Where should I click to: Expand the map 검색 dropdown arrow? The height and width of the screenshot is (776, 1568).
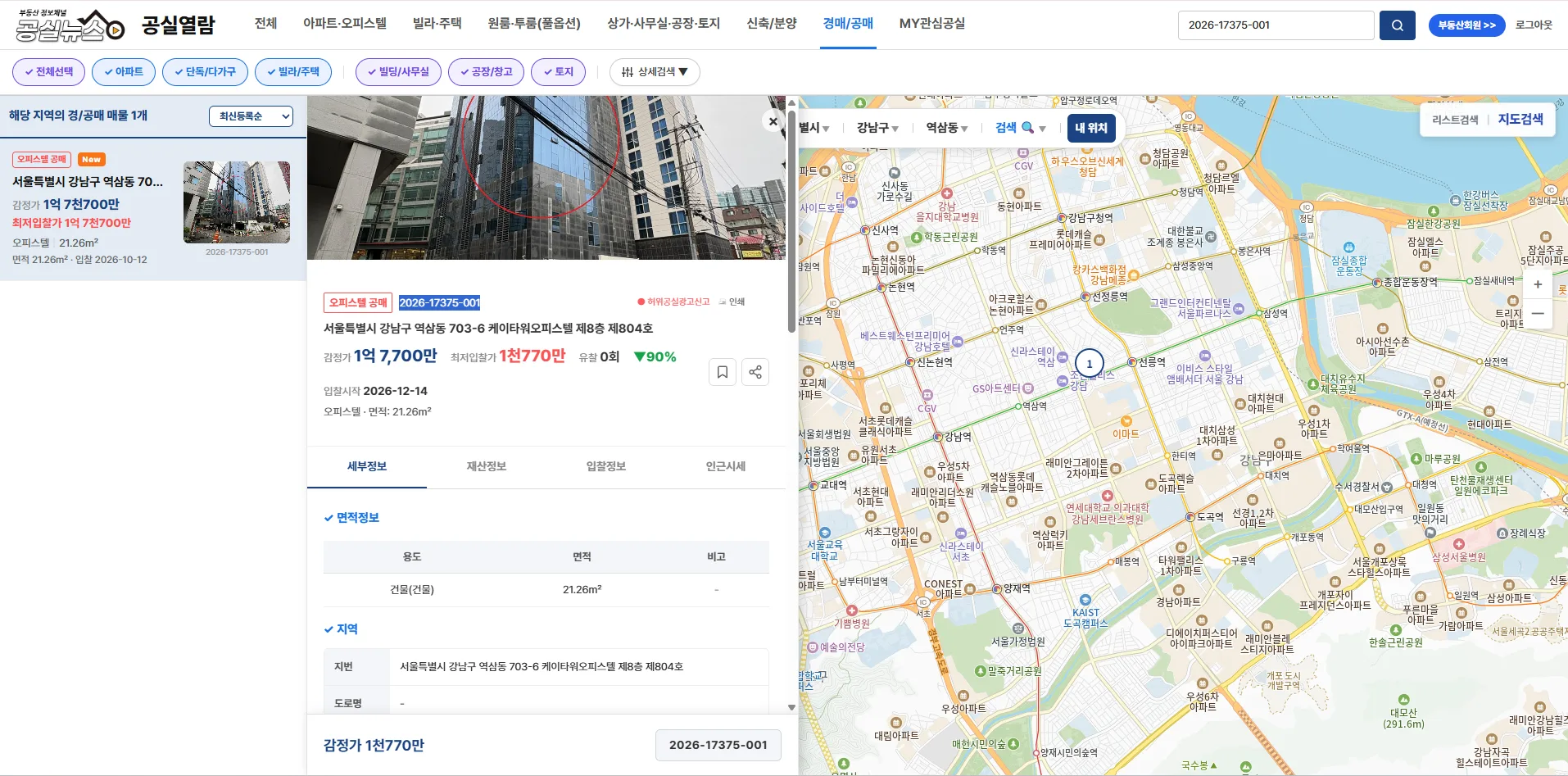pos(1042,129)
